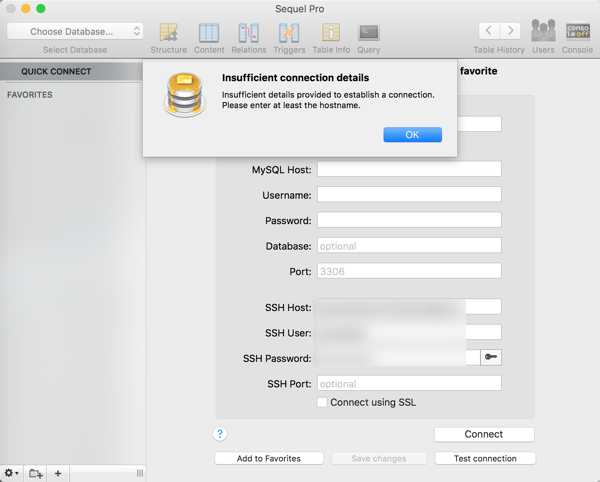
Task: Open the Structure view
Action: (x=168, y=38)
